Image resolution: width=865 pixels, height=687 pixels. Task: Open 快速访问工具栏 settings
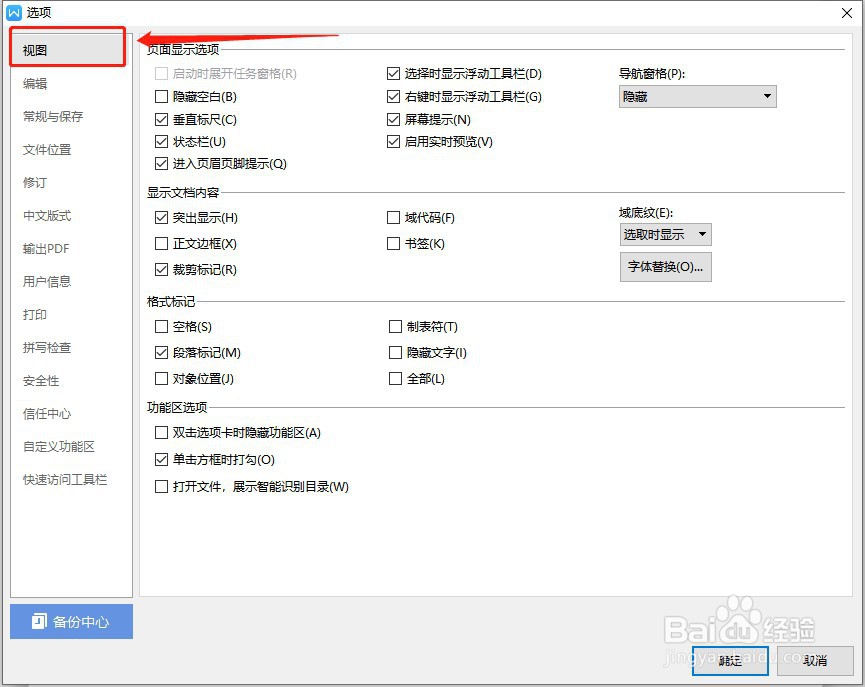coord(65,480)
